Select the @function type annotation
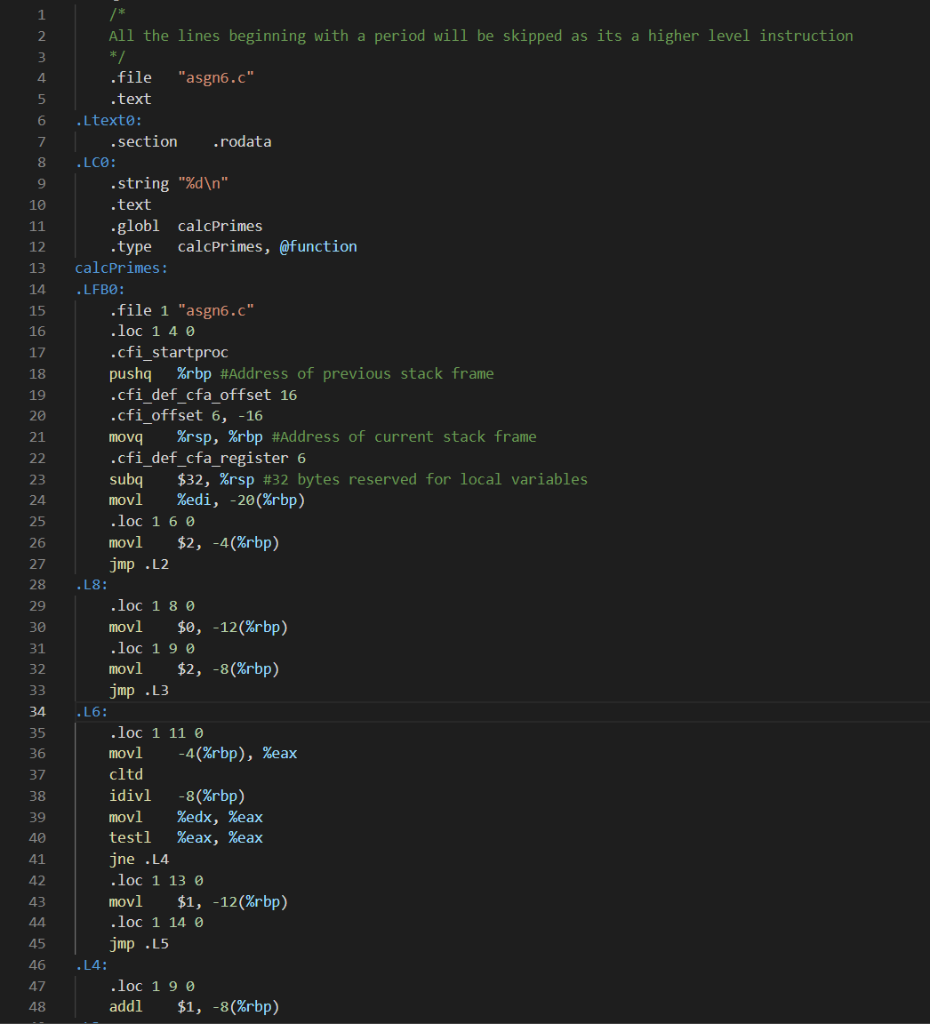Viewport: 930px width, 1024px height. (318, 246)
